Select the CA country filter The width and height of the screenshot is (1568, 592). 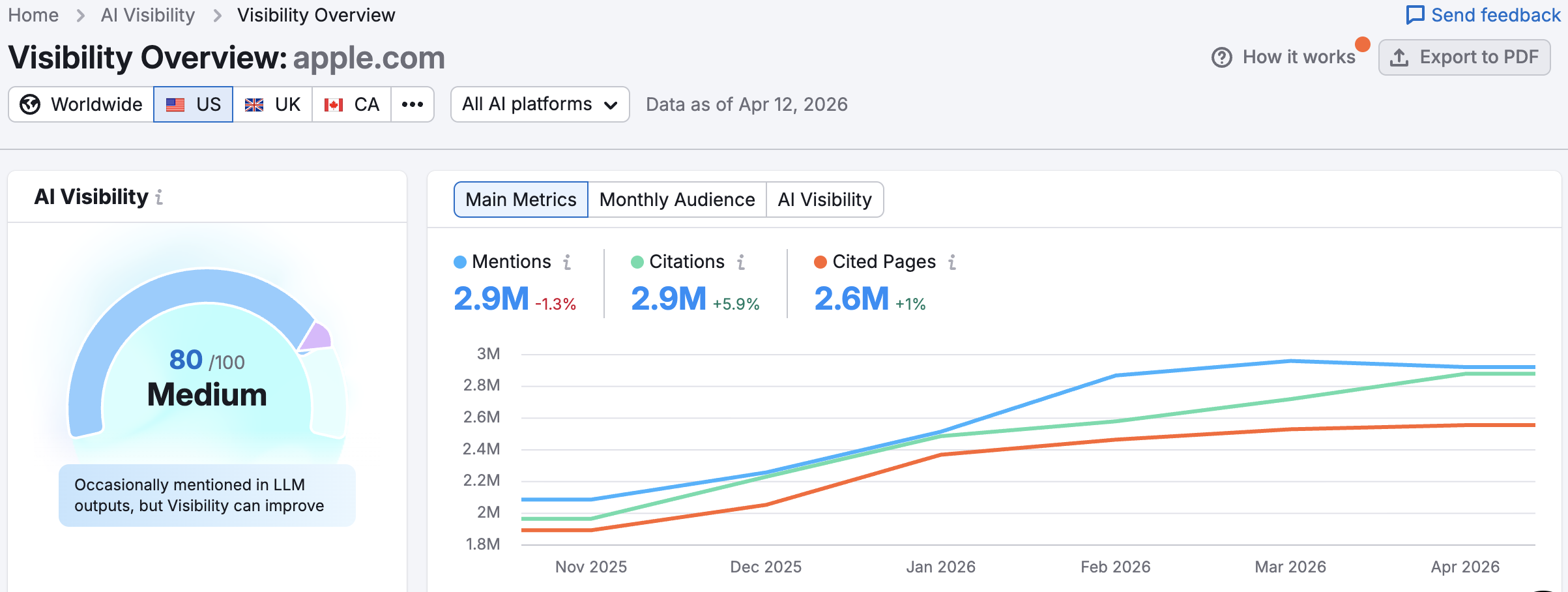[x=352, y=104]
